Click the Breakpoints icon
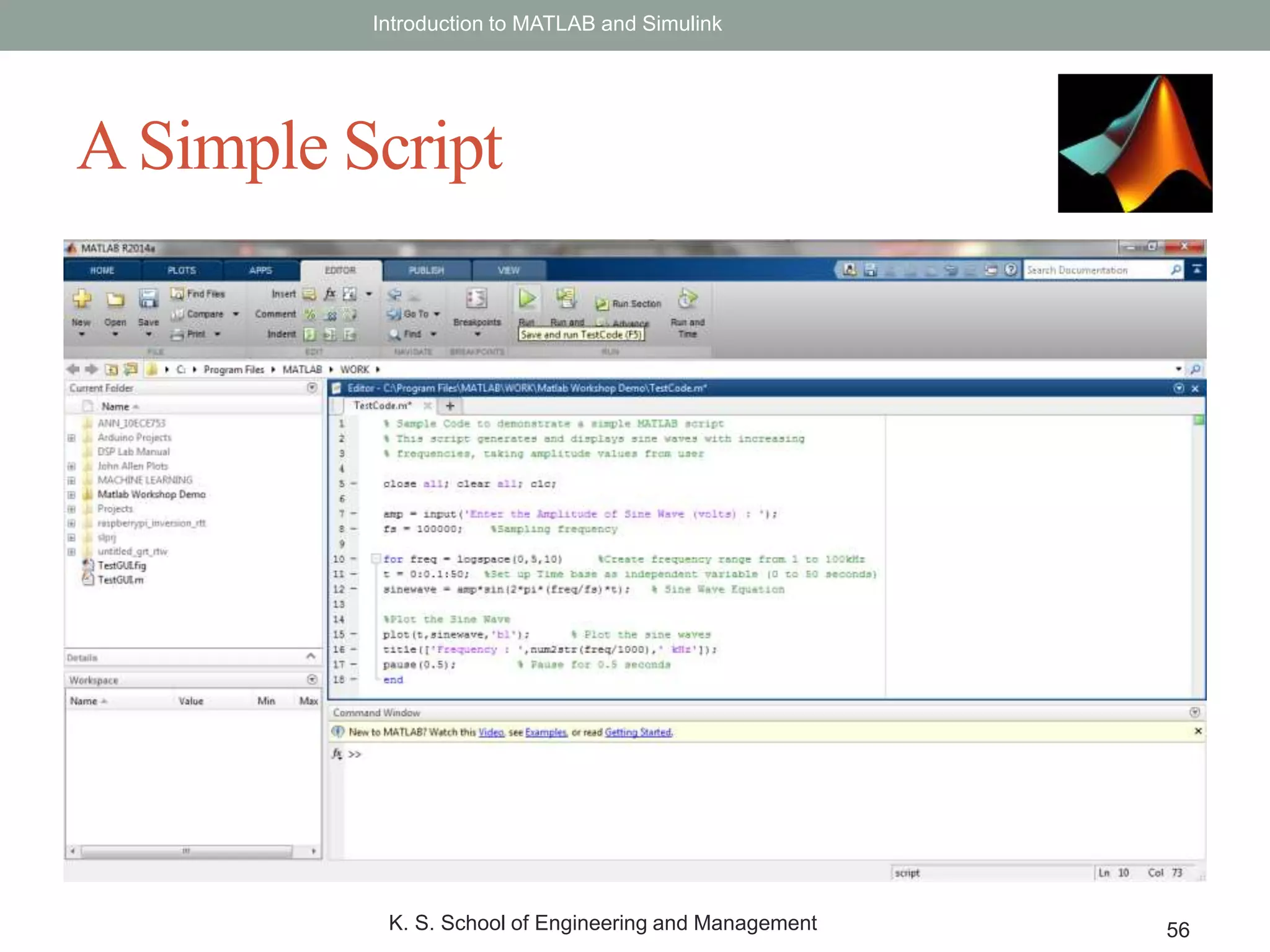The image size is (1270, 952). tap(477, 299)
